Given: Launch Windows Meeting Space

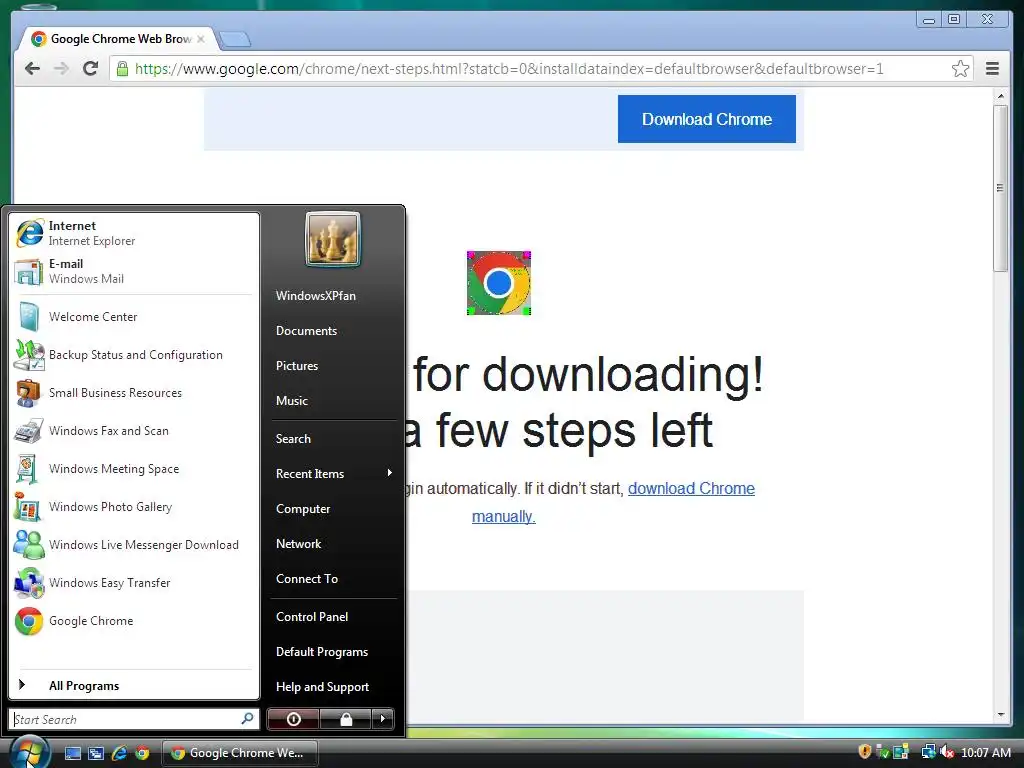Looking at the screenshot, I should (134, 469).
